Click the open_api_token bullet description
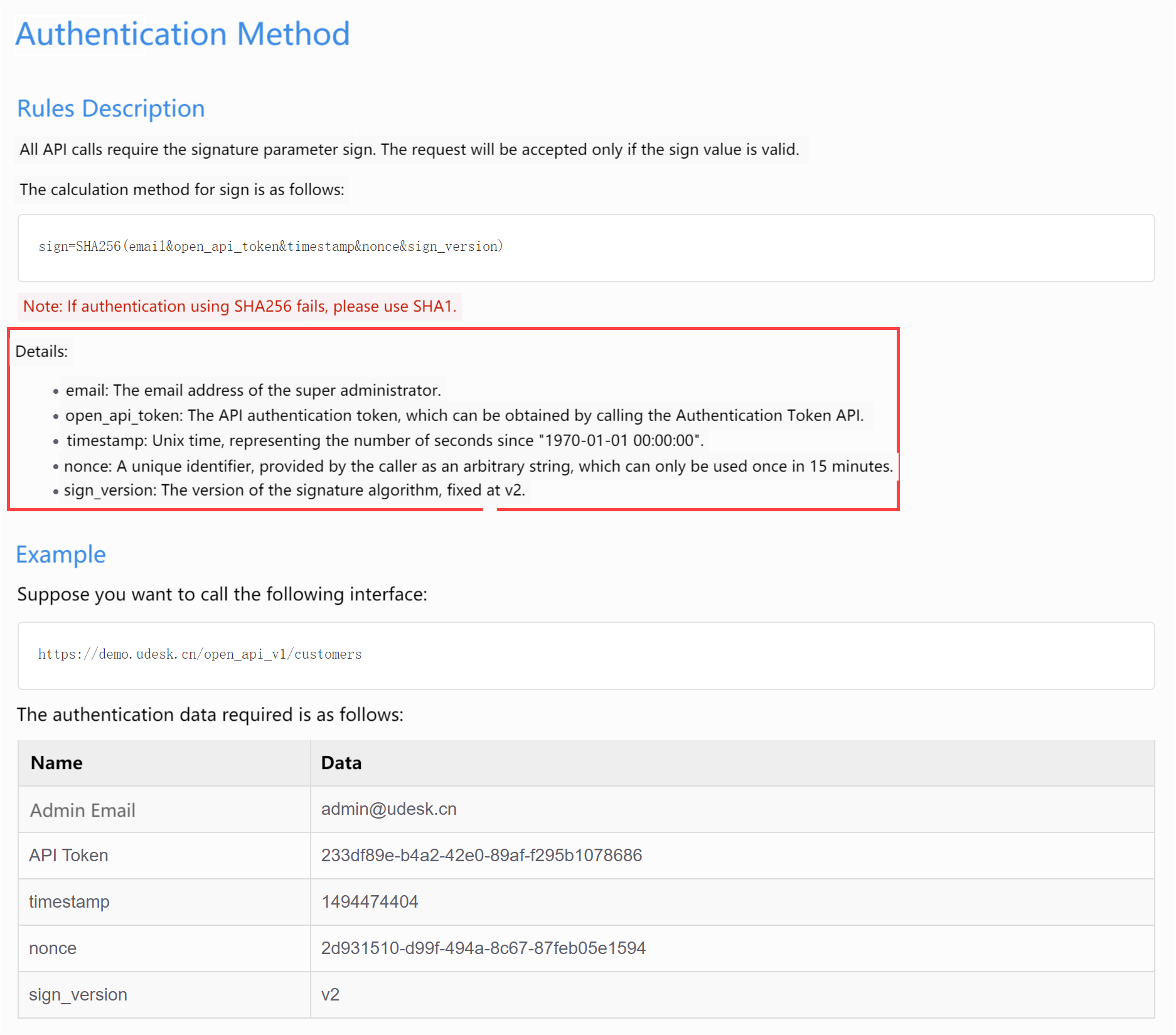 (464, 415)
